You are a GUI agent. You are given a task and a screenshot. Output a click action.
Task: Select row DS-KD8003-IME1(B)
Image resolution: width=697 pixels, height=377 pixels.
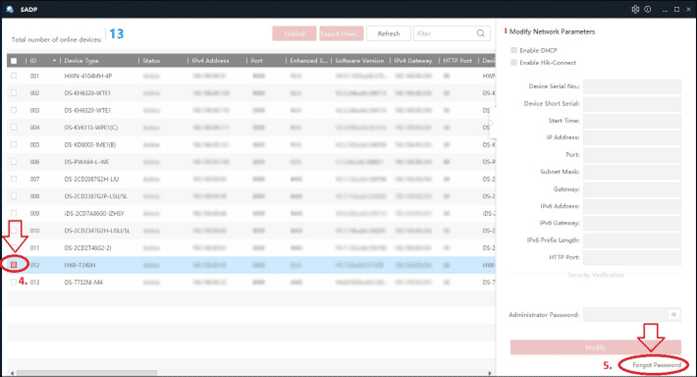(251, 144)
